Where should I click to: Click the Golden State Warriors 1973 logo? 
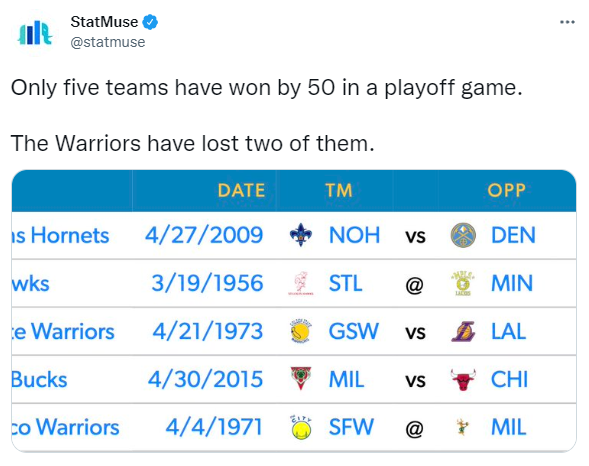[301, 331]
